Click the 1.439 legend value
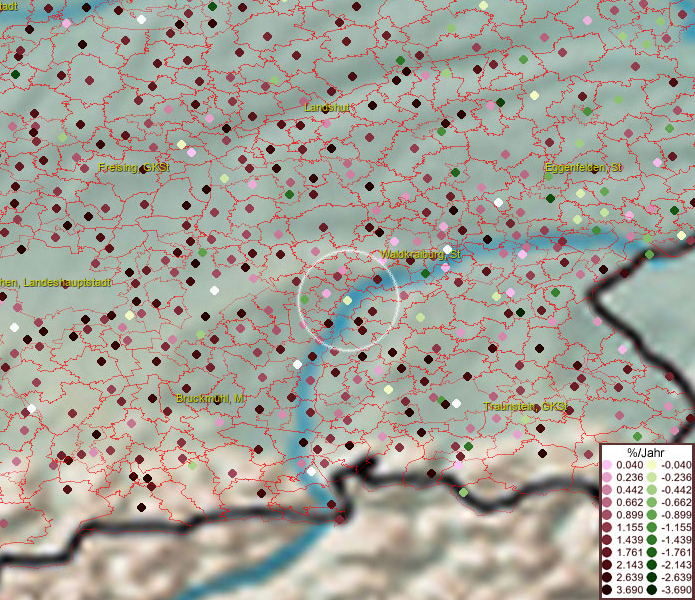This screenshot has height=600, width=695. tap(629, 540)
